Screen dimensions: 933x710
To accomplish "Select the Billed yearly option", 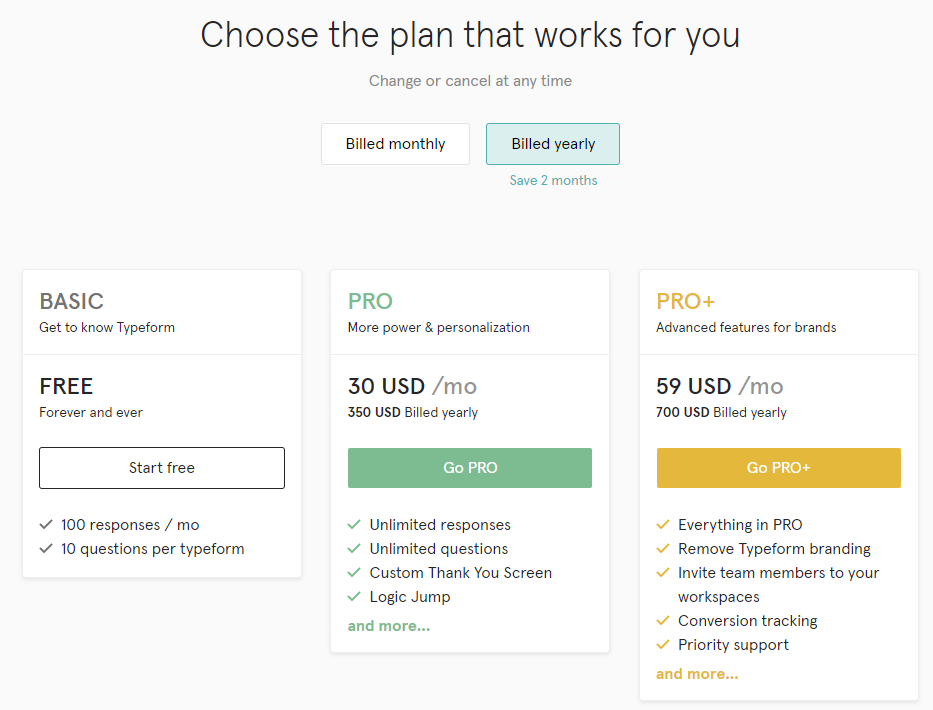I will (x=553, y=144).
